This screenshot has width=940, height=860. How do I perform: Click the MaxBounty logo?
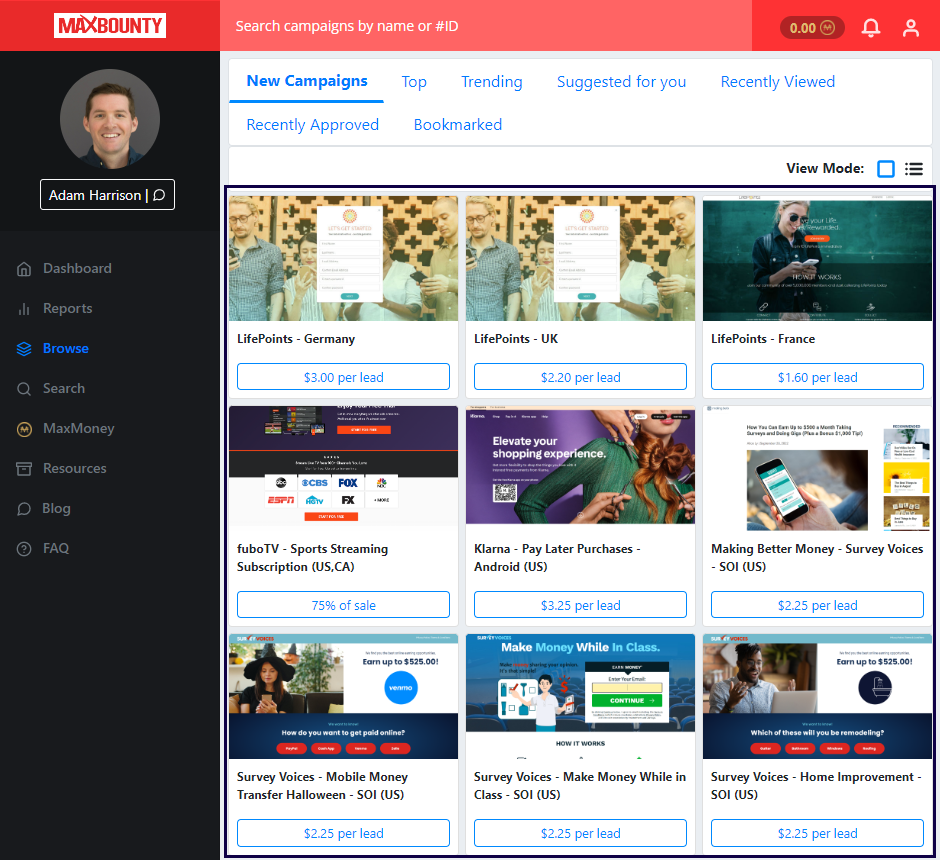pos(110,25)
